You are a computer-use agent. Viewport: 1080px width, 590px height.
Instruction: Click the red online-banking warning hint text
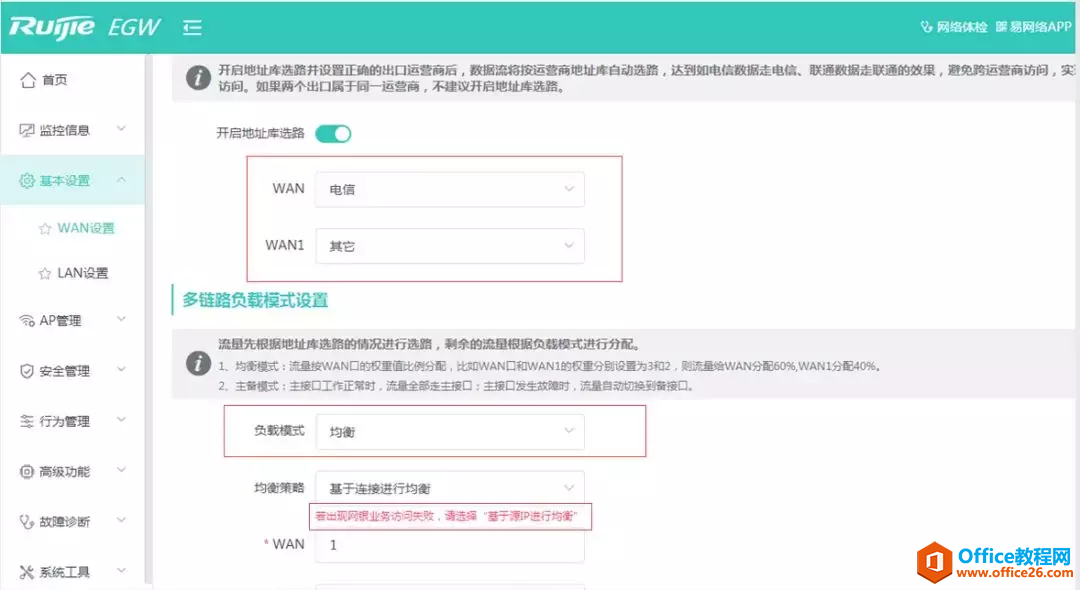coord(446,516)
